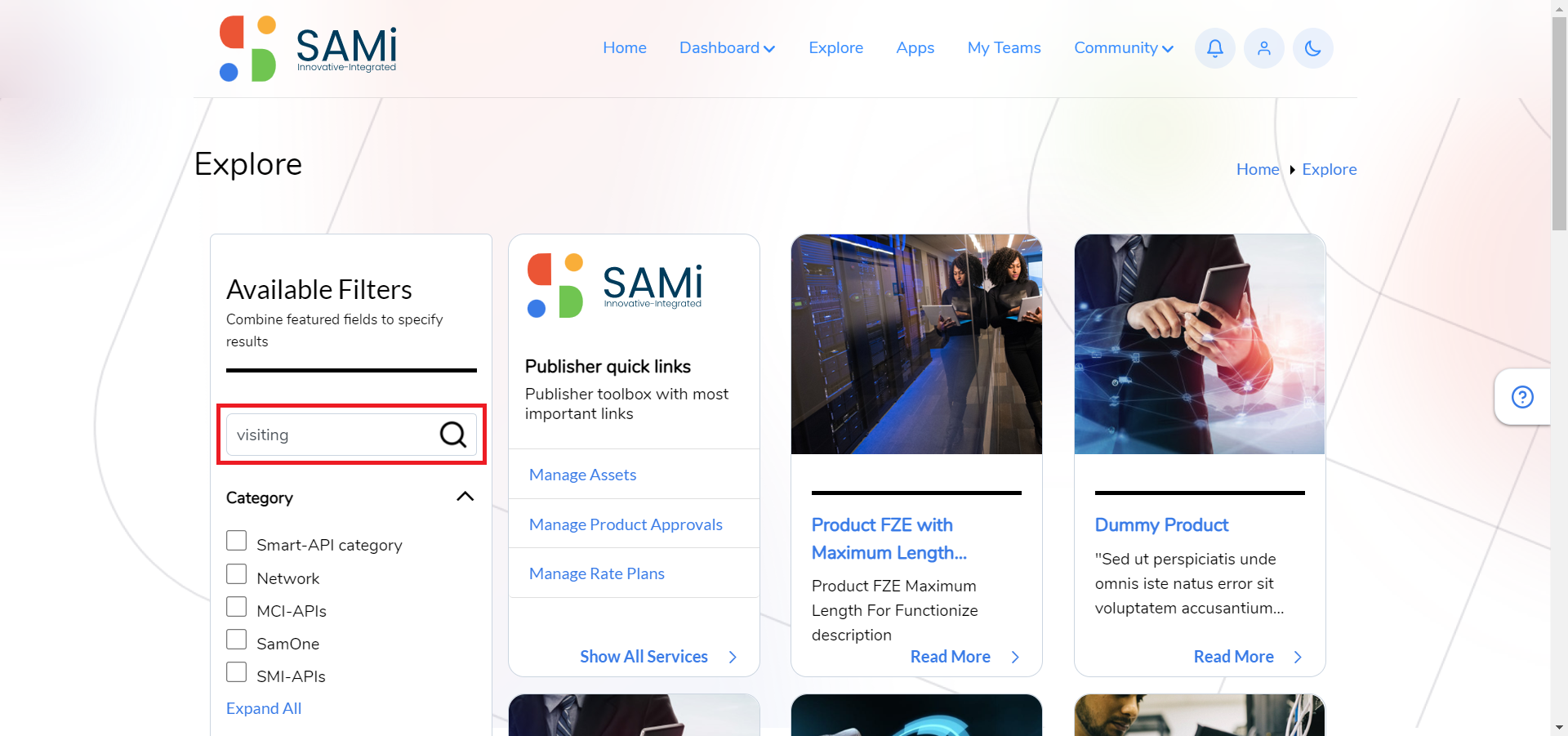Click Read More on Dummy Product card
Image resolution: width=1568 pixels, height=736 pixels.
[x=1233, y=657]
